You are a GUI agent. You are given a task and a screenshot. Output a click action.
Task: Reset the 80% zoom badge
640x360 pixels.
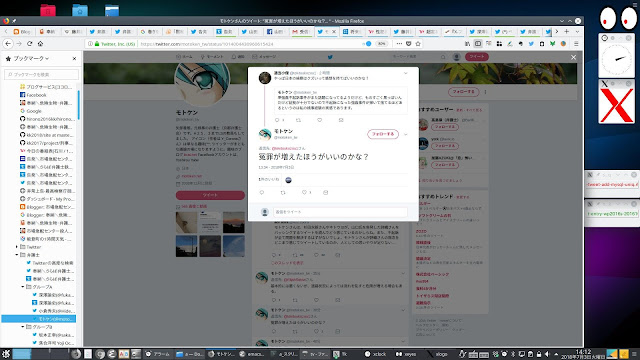382,44
